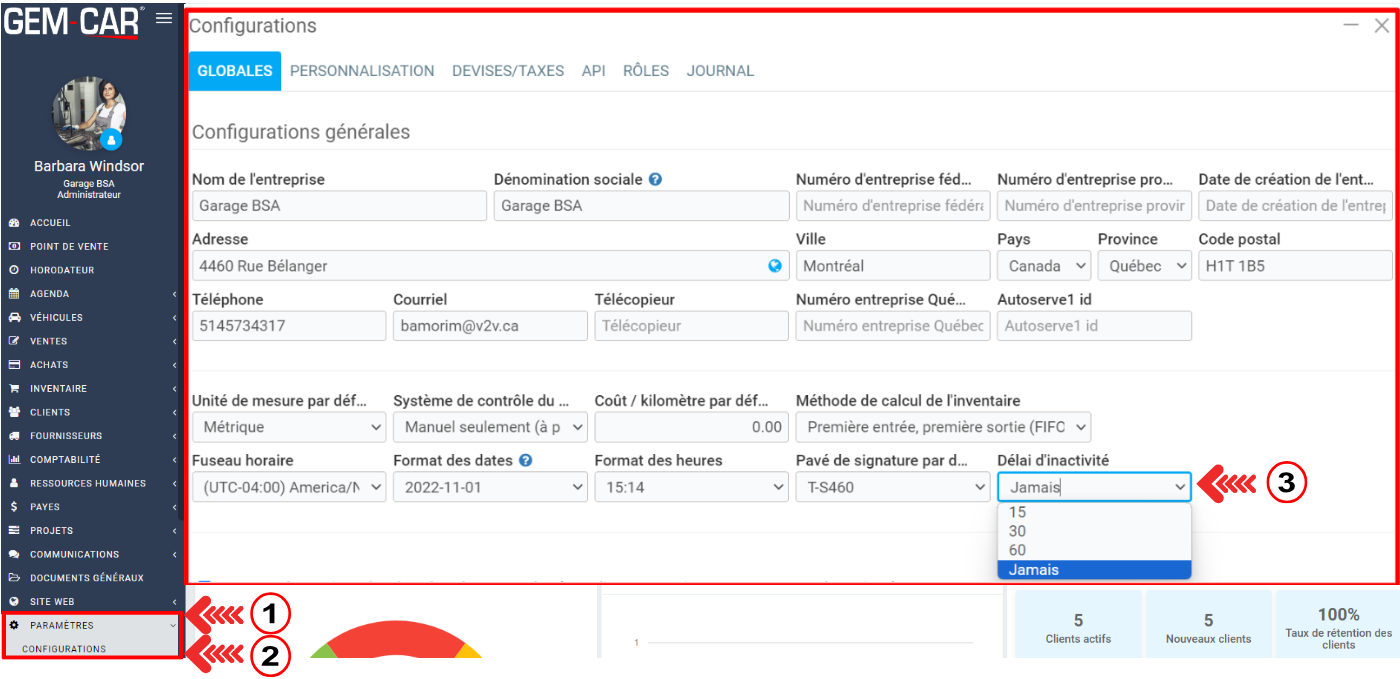The image size is (1400, 679).
Task: Click the Horodateur clock icon
Action: (14, 270)
